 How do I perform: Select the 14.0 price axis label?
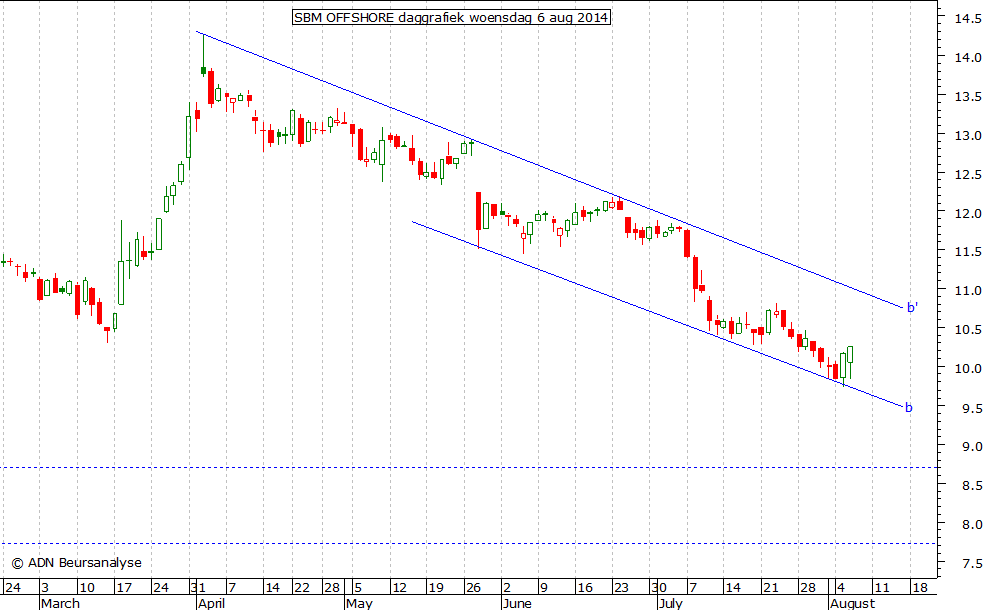967,57
